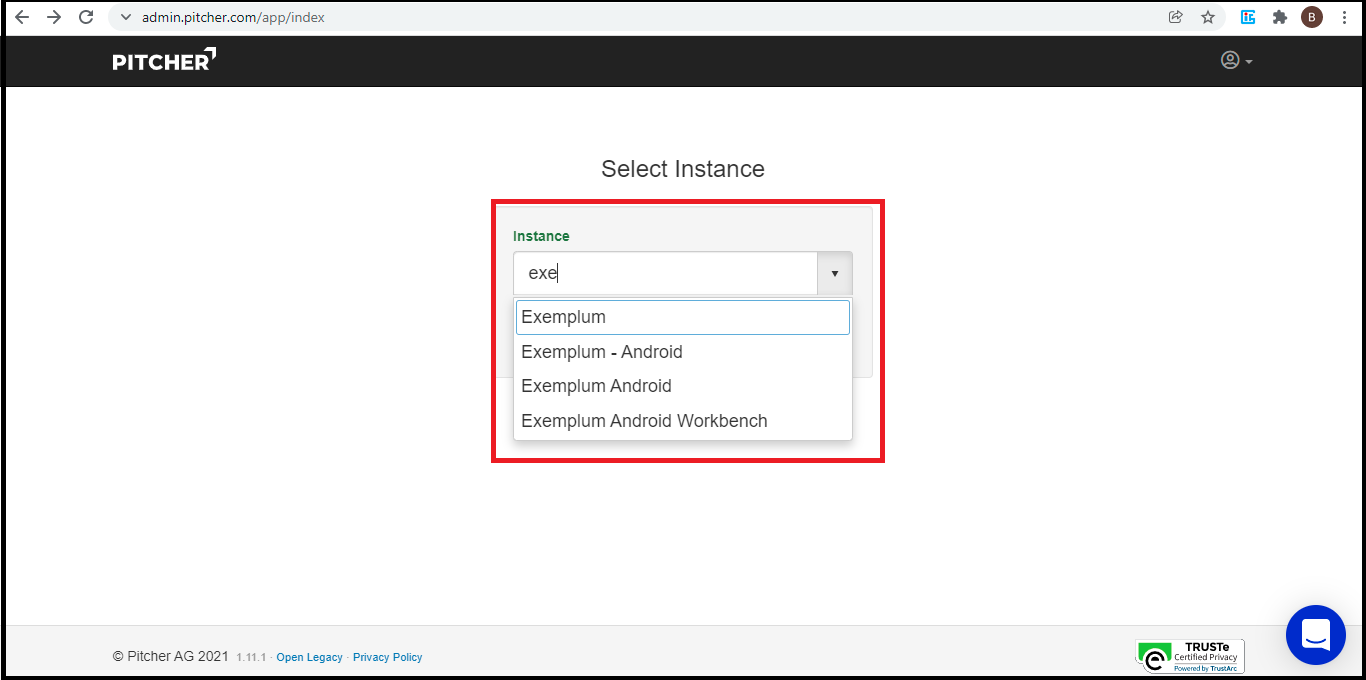This screenshot has width=1366, height=680.
Task: Open the Open Legacy link
Action: tap(309, 657)
